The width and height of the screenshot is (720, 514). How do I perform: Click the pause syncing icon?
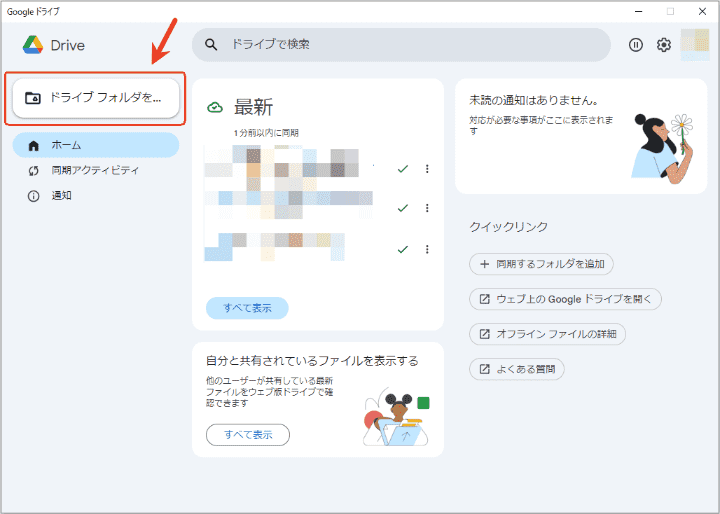pyautogui.click(x=635, y=45)
